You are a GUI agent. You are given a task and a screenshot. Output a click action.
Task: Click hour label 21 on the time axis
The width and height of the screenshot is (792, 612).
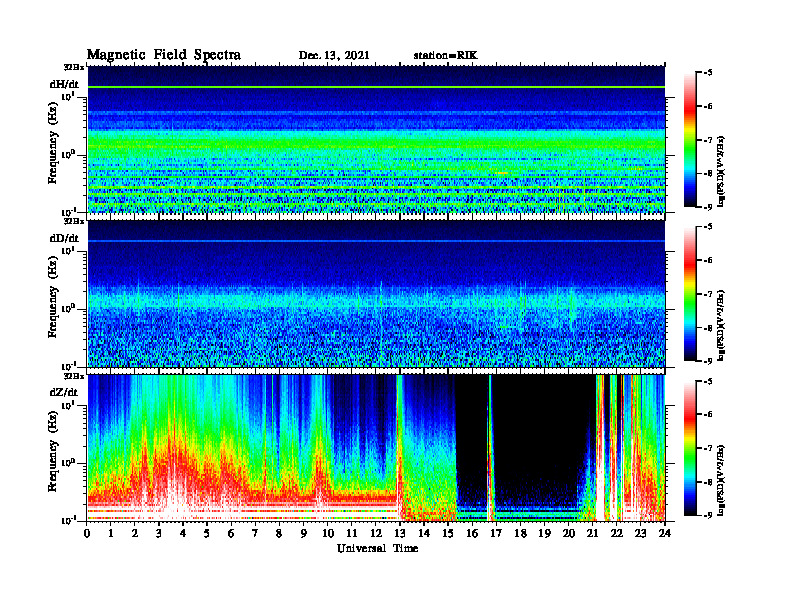tap(592, 534)
